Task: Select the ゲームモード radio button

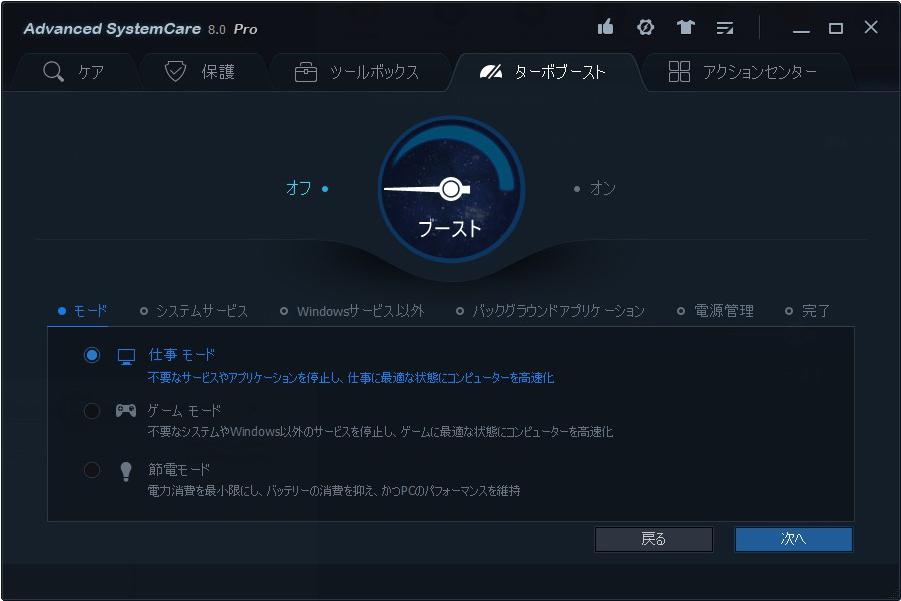Action: [x=91, y=411]
